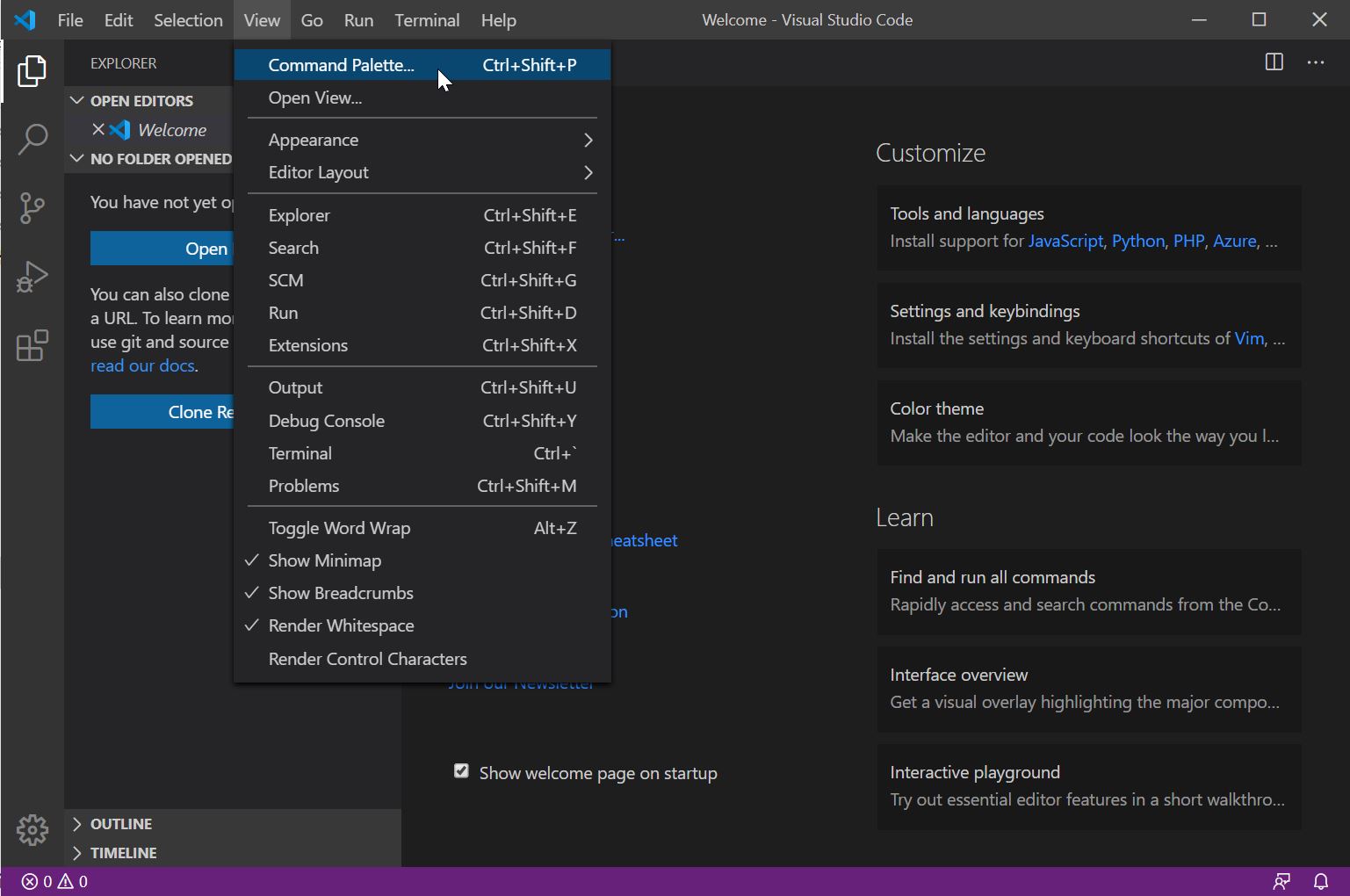Image resolution: width=1350 pixels, height=896 pixels.
Task: Choose Extensions in the View menu
Action: [422, 345]
